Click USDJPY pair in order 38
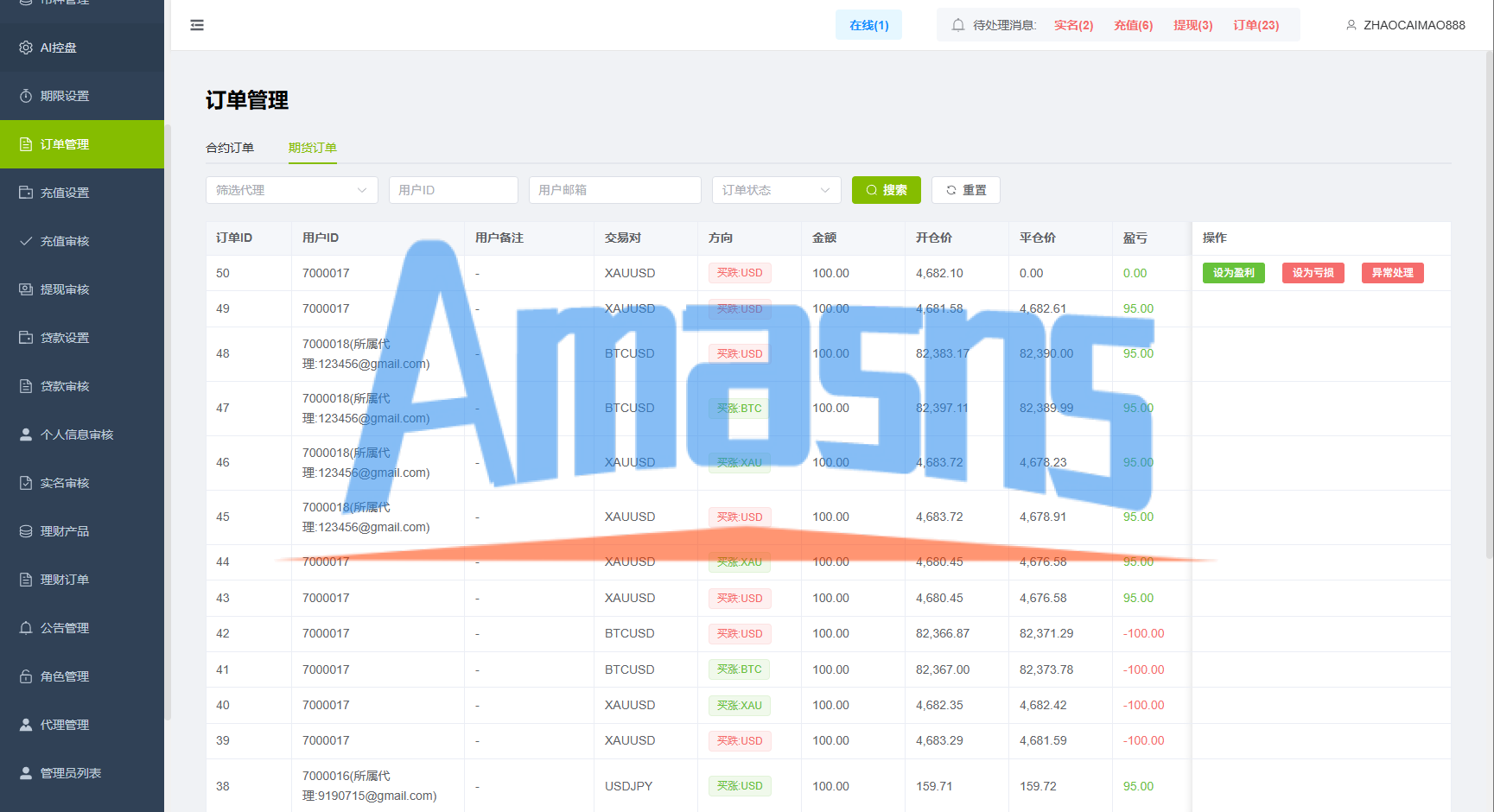This screenshot has height=812, width=1494. click(x=628, y=786)
